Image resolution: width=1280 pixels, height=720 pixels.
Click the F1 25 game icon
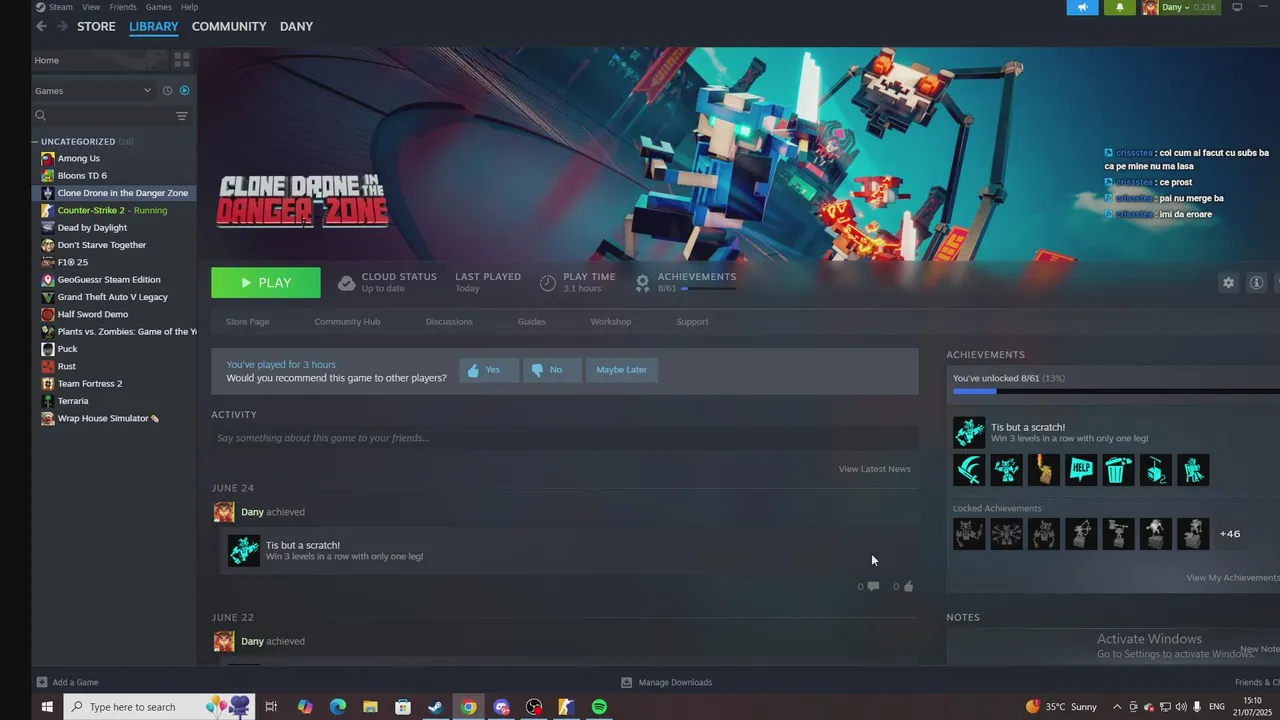click(47, 262)
